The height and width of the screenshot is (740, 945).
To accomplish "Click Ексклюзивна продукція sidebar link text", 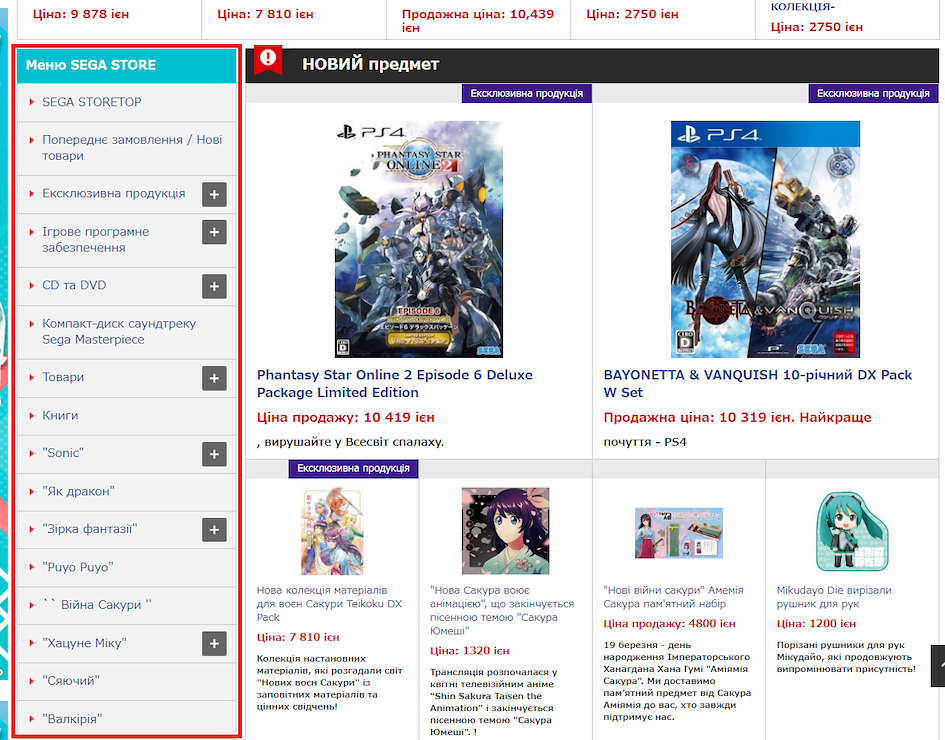I will click(x=113, y=193).
